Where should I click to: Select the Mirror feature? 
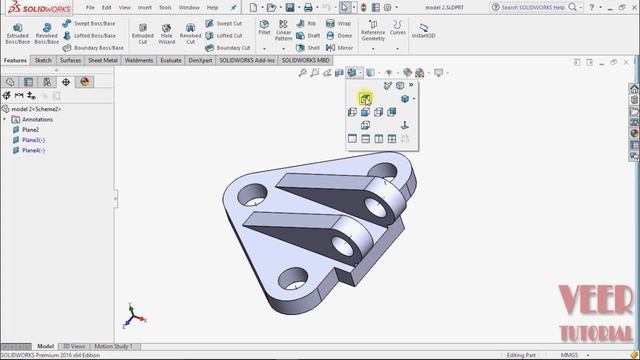339,48
